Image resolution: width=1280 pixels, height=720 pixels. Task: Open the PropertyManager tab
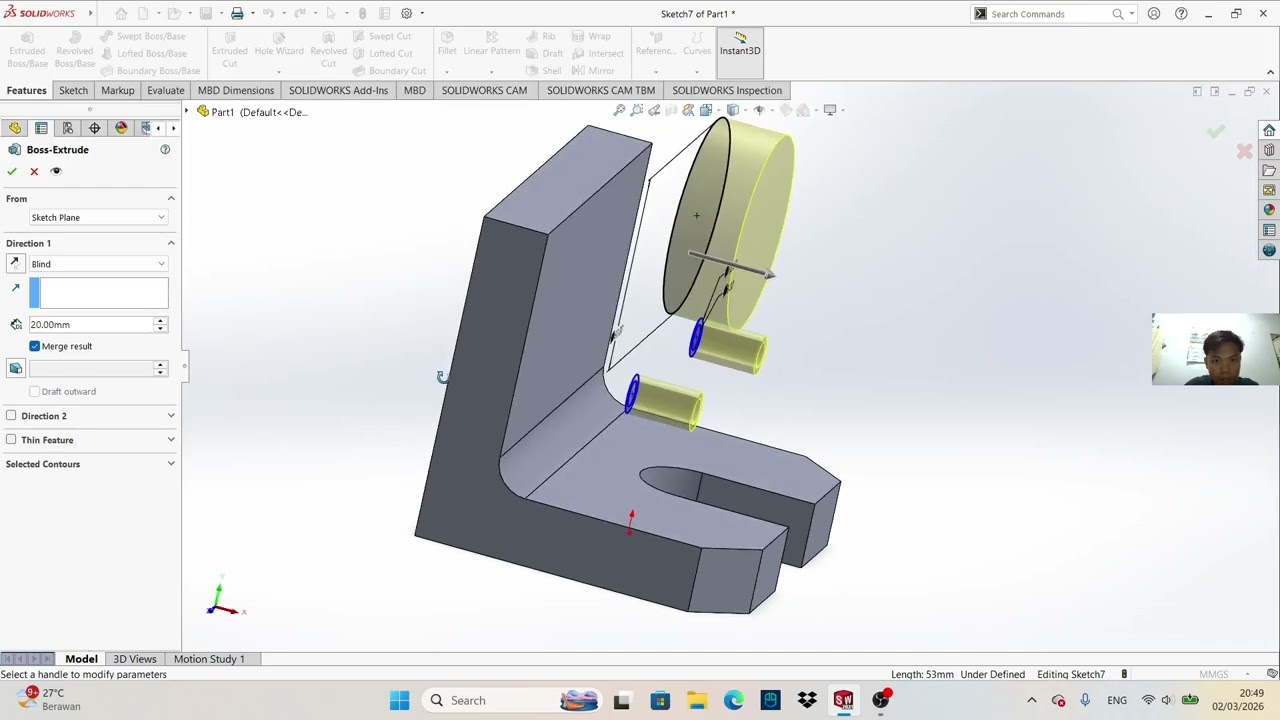(x=41, y=128)
